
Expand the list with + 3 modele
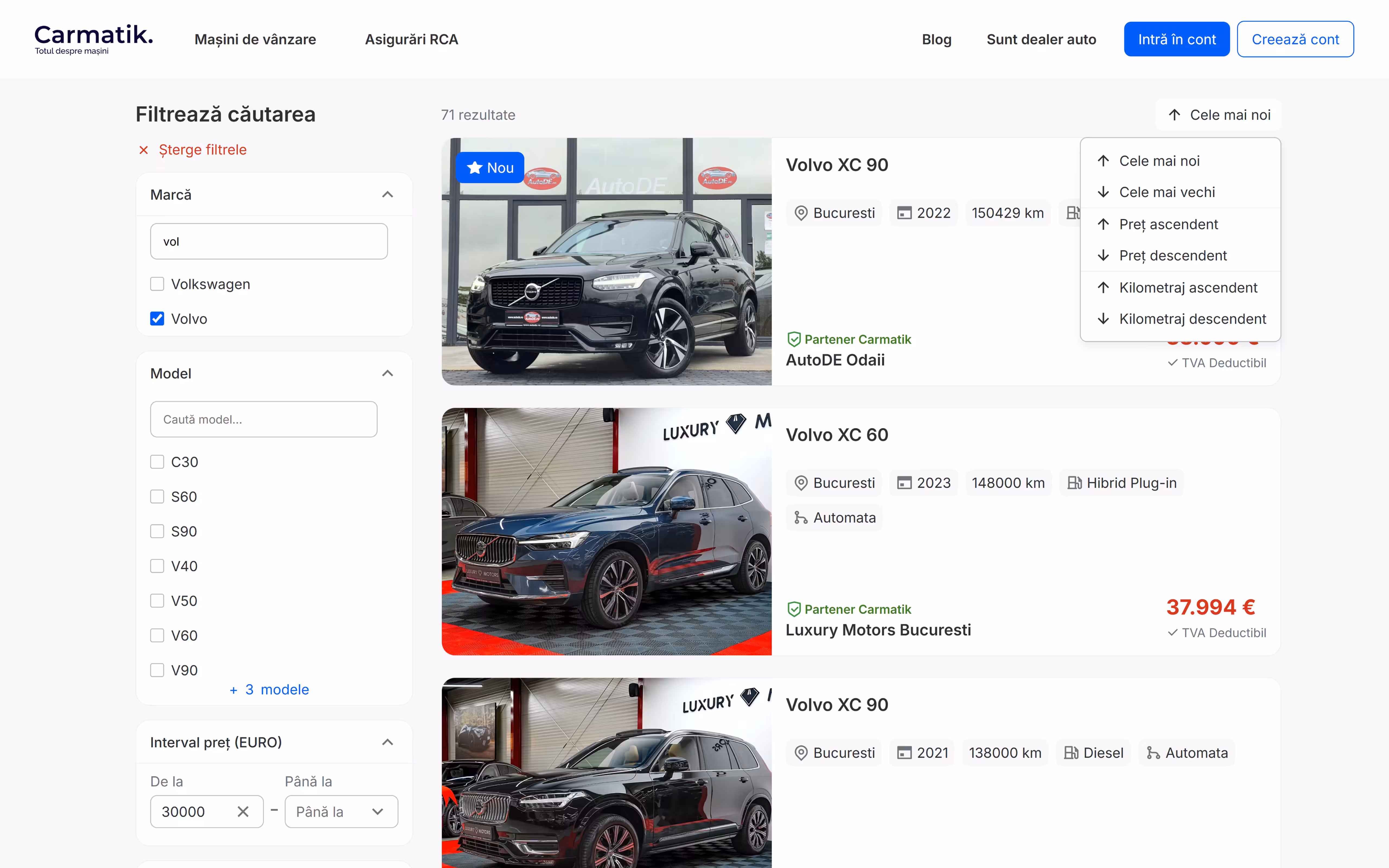click(269, 690)
